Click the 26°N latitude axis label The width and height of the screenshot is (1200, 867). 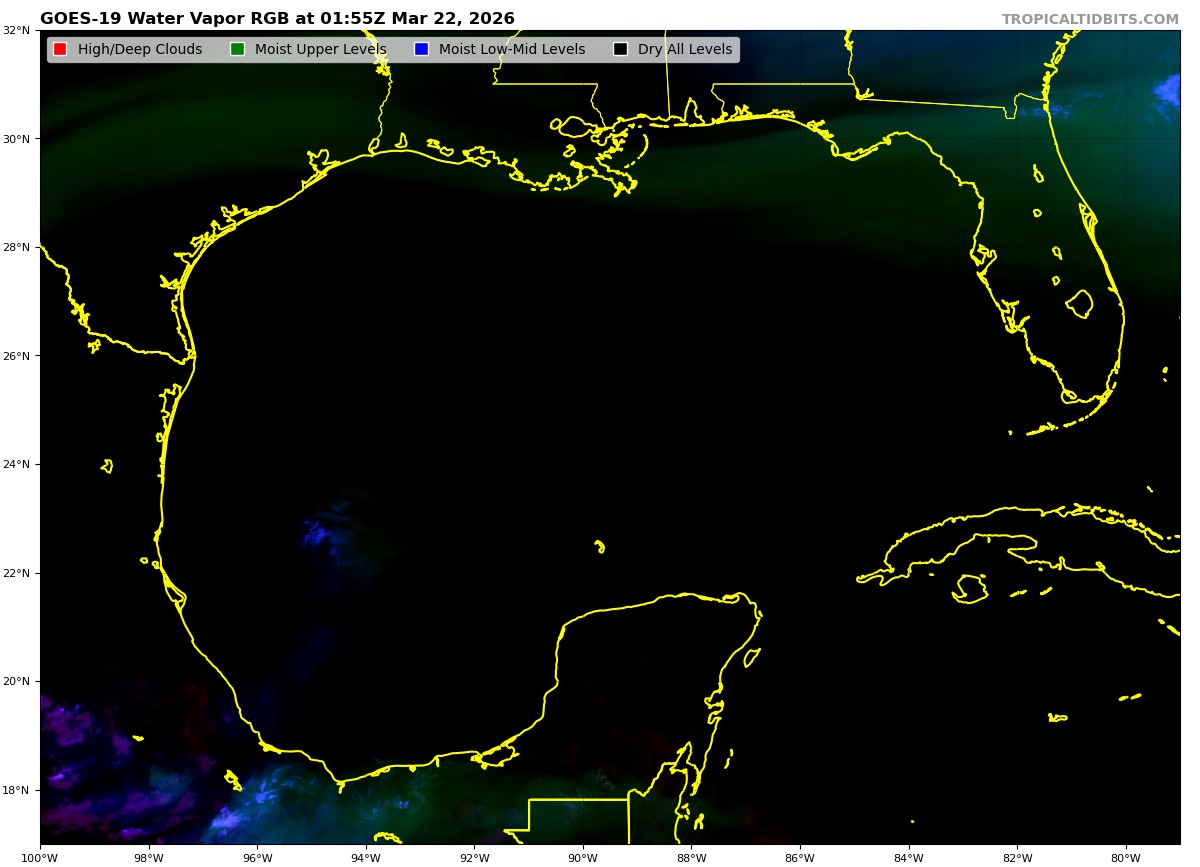16,356
